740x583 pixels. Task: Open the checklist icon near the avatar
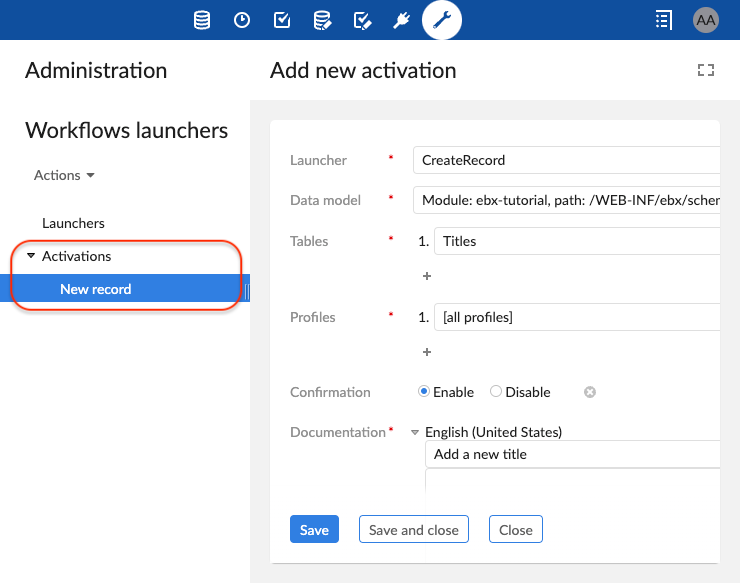(663, 20)
